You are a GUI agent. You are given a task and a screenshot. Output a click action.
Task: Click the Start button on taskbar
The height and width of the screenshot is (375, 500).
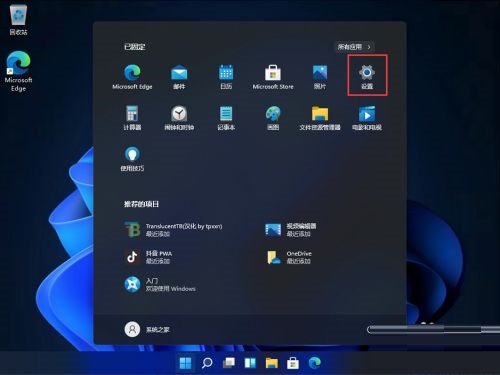(185, 363)
